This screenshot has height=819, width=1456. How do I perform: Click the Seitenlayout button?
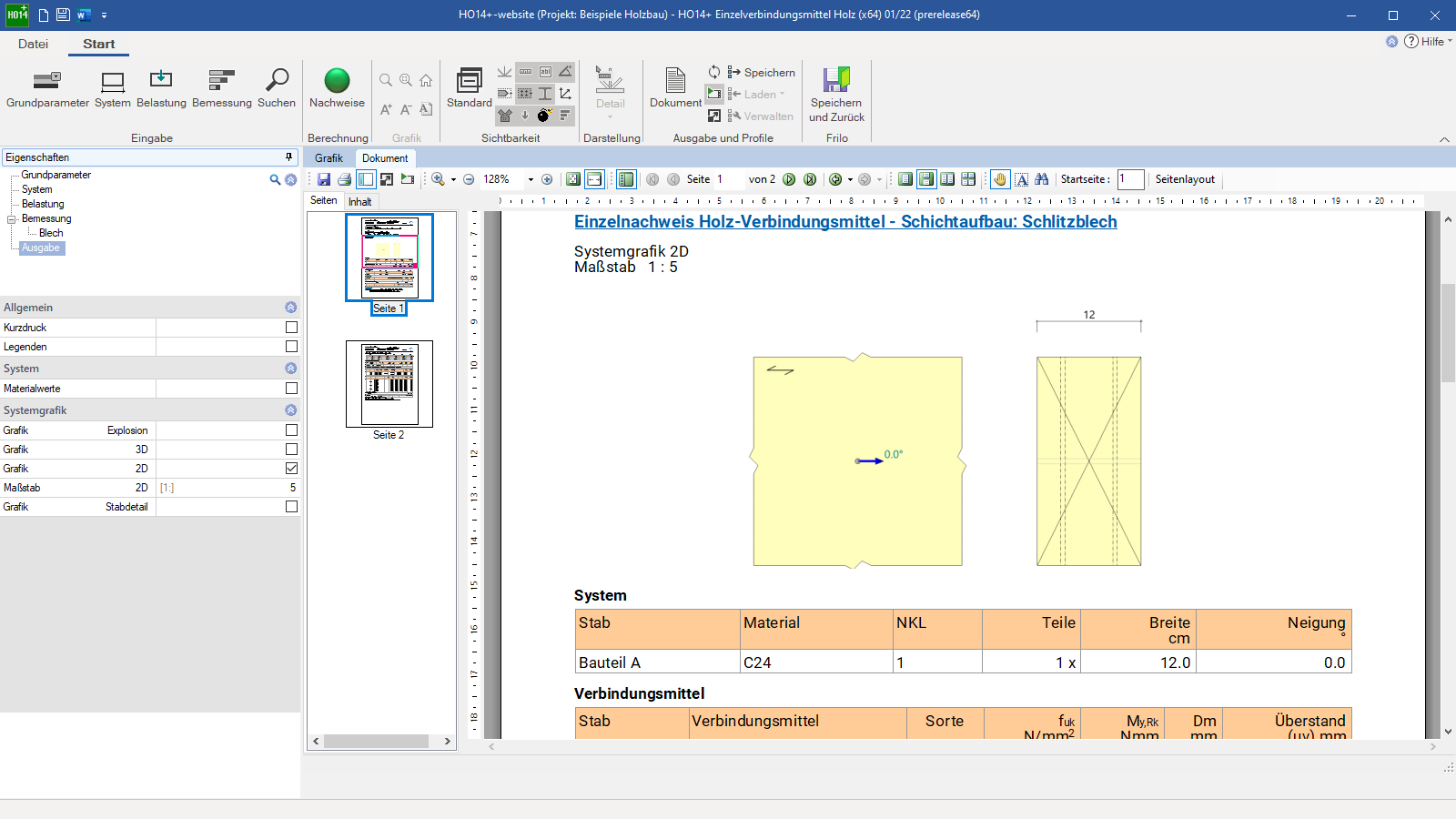pos(1185,179)
